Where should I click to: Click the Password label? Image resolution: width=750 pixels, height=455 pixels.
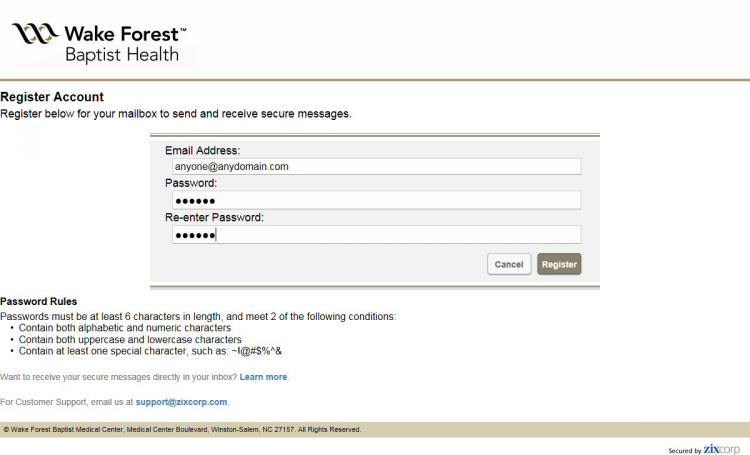pos(191,183)
